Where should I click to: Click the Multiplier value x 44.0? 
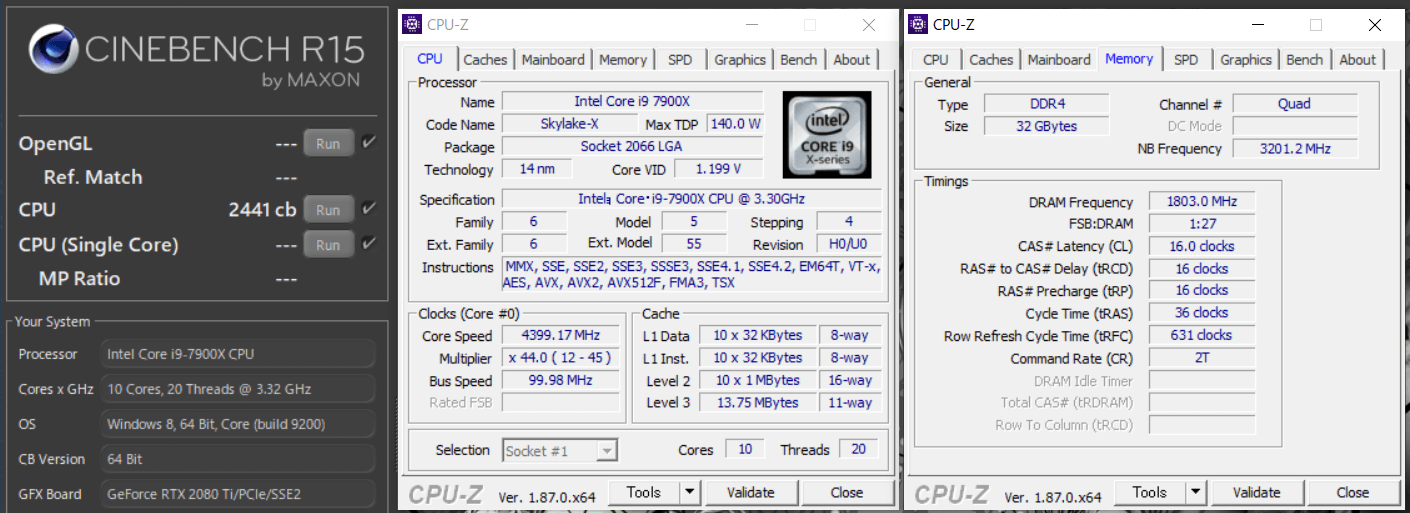tap(560, 358)
